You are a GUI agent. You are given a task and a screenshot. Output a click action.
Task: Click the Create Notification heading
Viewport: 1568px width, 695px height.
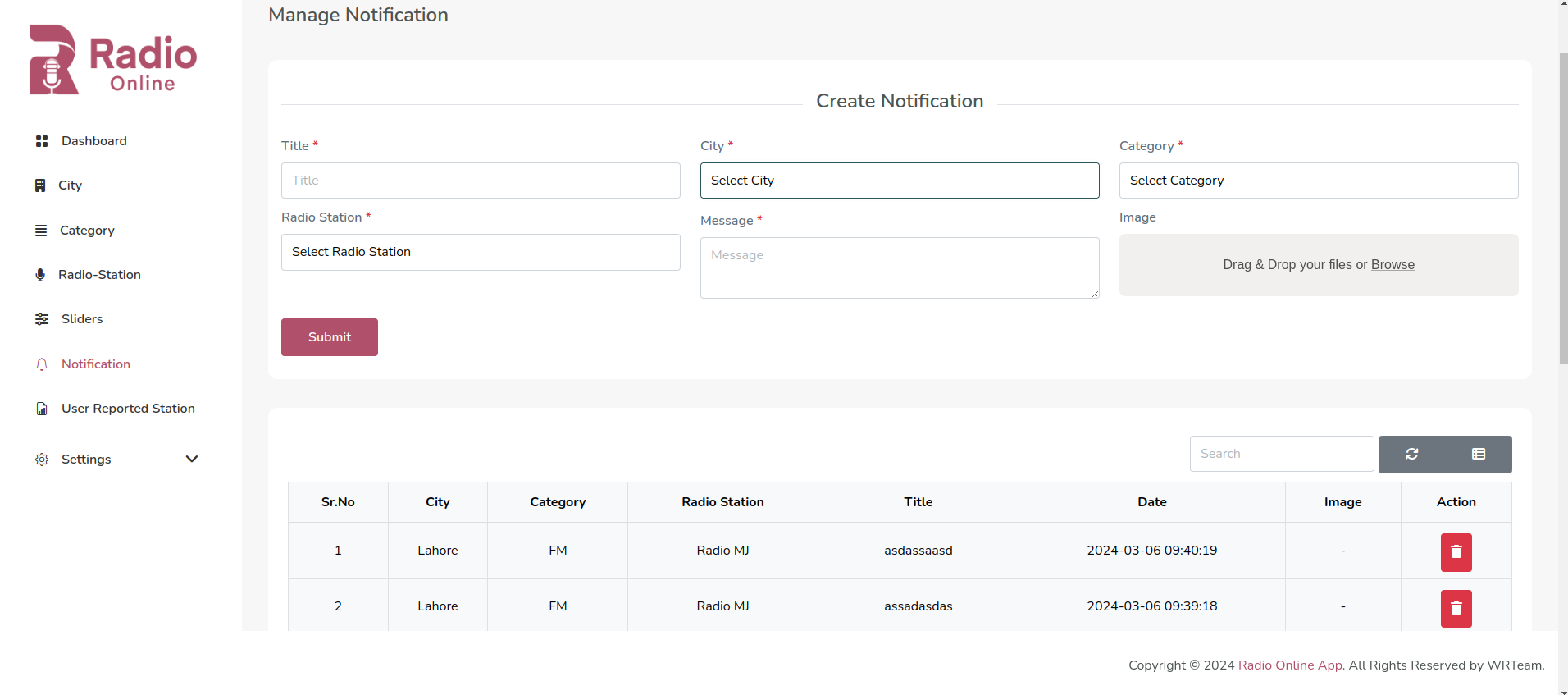(x=900, y=101)
